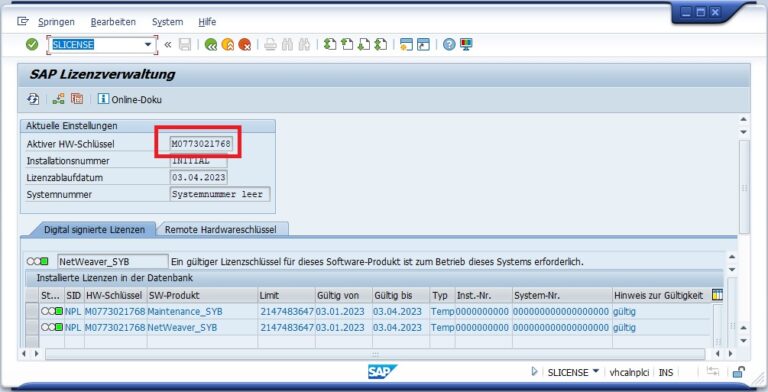Open the SAP window menu icon left of Springen

click(23, 21)
